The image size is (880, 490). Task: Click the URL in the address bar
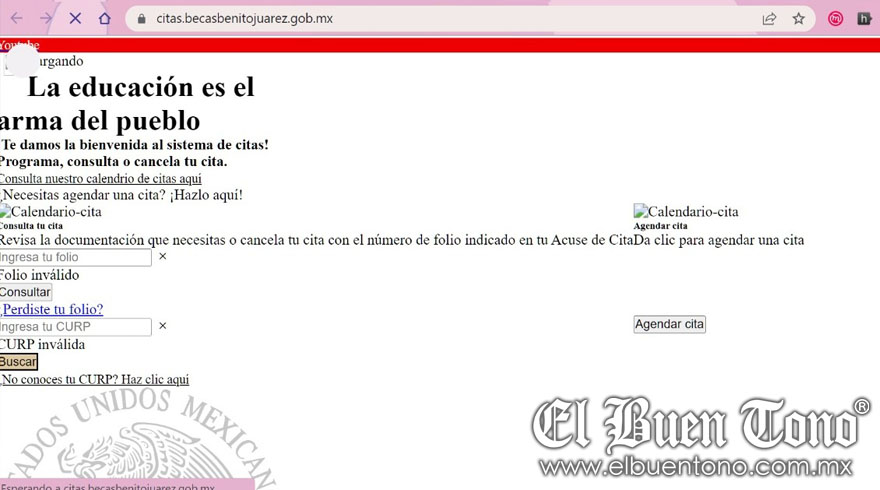245,19
